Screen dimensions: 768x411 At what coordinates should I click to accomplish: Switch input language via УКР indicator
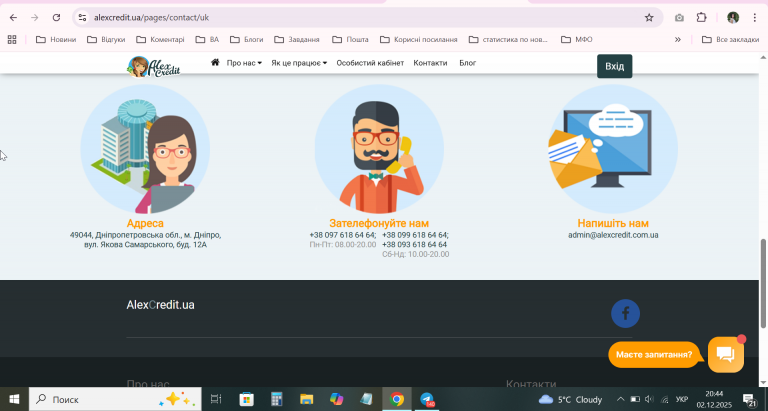pyautogui.click(x=682, y=399)
